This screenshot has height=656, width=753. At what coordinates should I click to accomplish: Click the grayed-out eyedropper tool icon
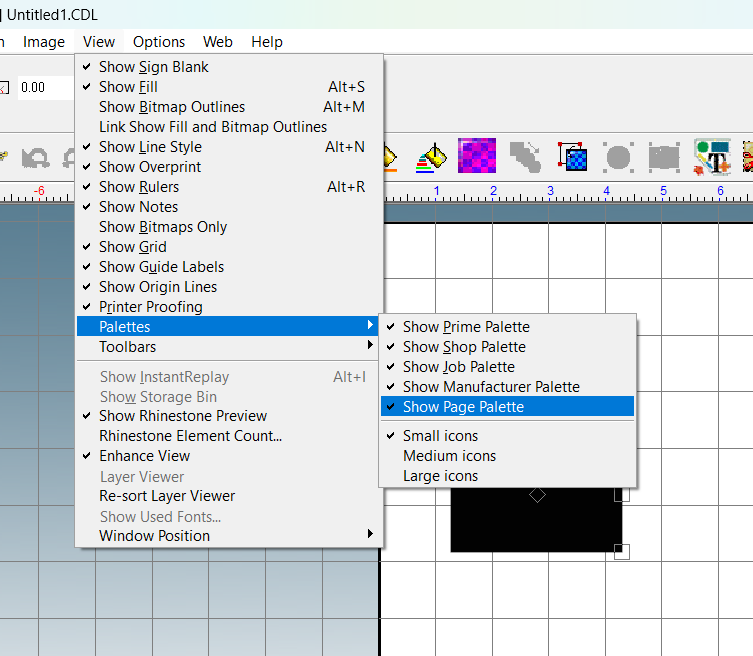(x=525, y=157)
